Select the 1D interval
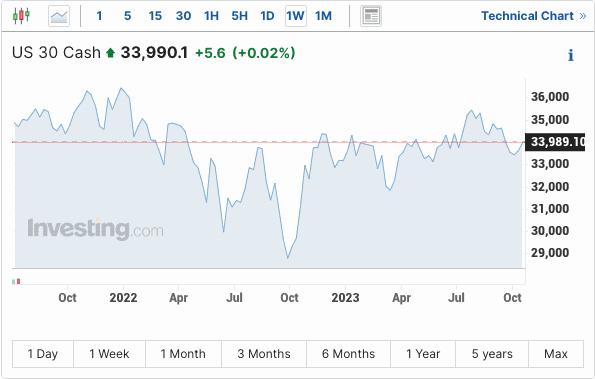Image resolution: width=595 pixels, height=379 pixels. 267,16
